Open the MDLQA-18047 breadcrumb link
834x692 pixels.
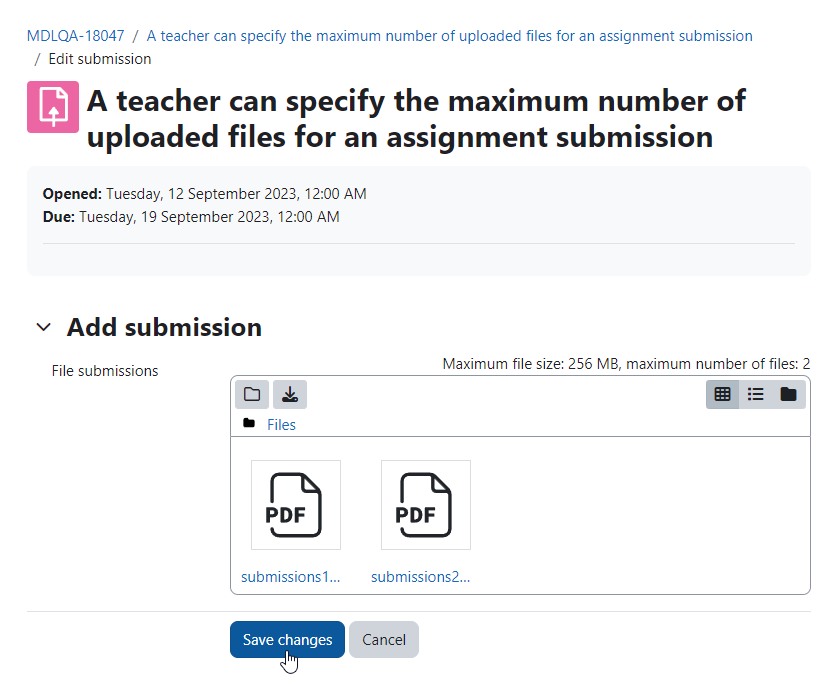[76, 36]
